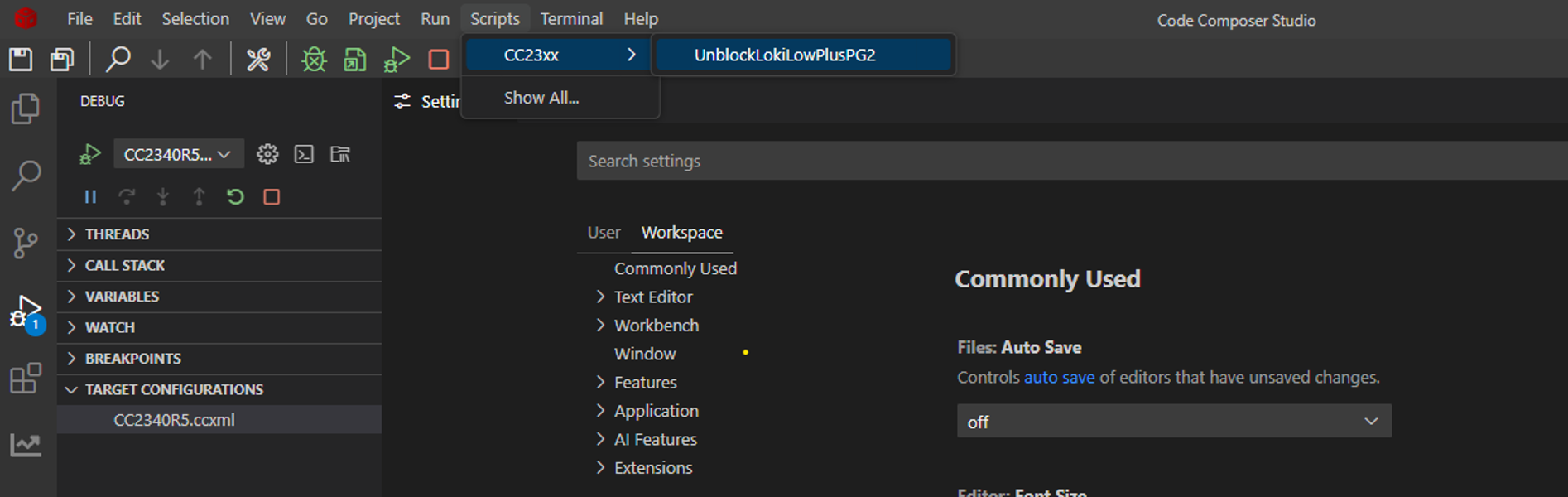Open the launch configuration gear icon
This screenshot has width=1568, height=497.
click(x=267, y=154)
